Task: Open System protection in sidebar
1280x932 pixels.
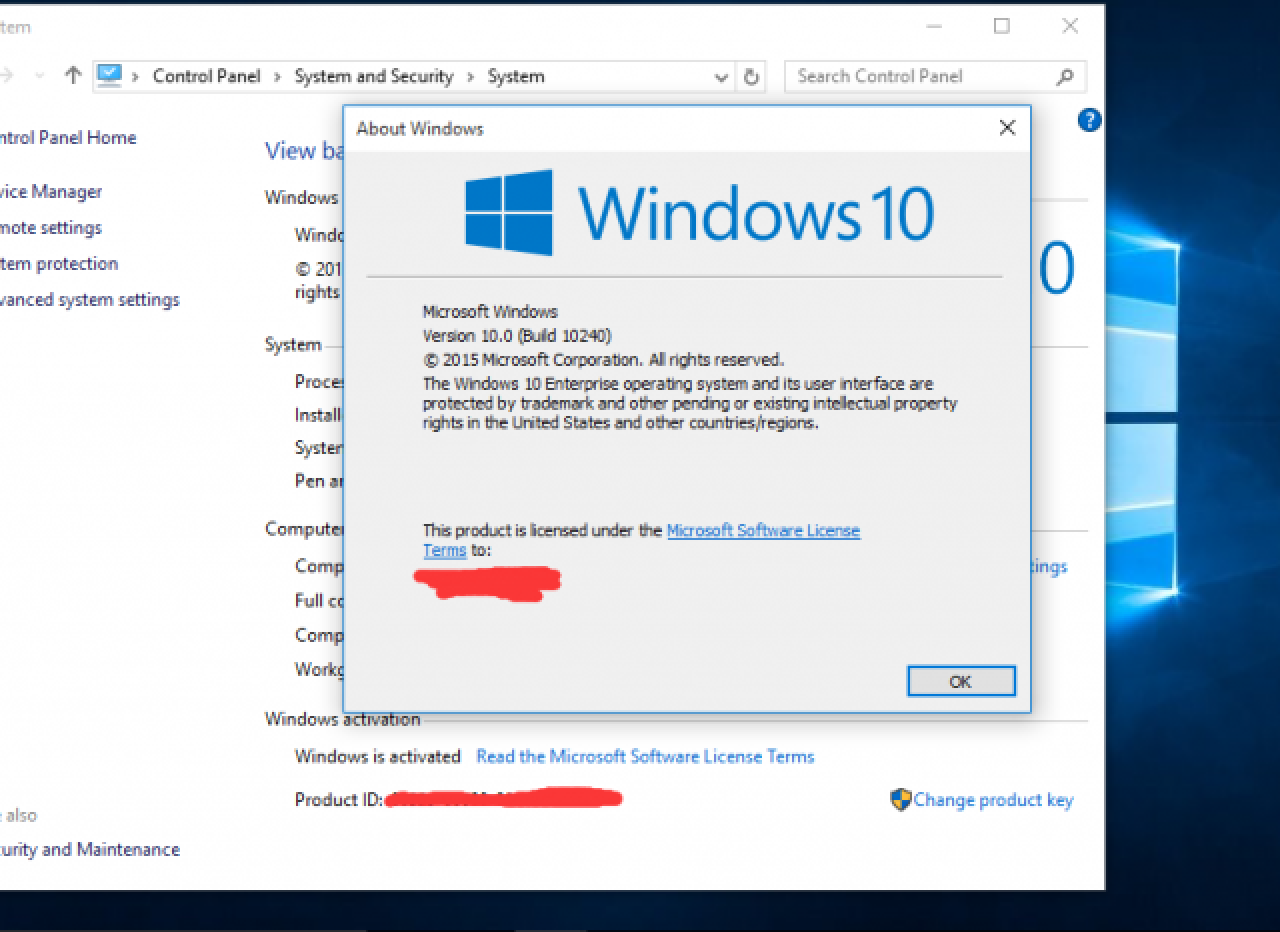Action: coord(58,264)
